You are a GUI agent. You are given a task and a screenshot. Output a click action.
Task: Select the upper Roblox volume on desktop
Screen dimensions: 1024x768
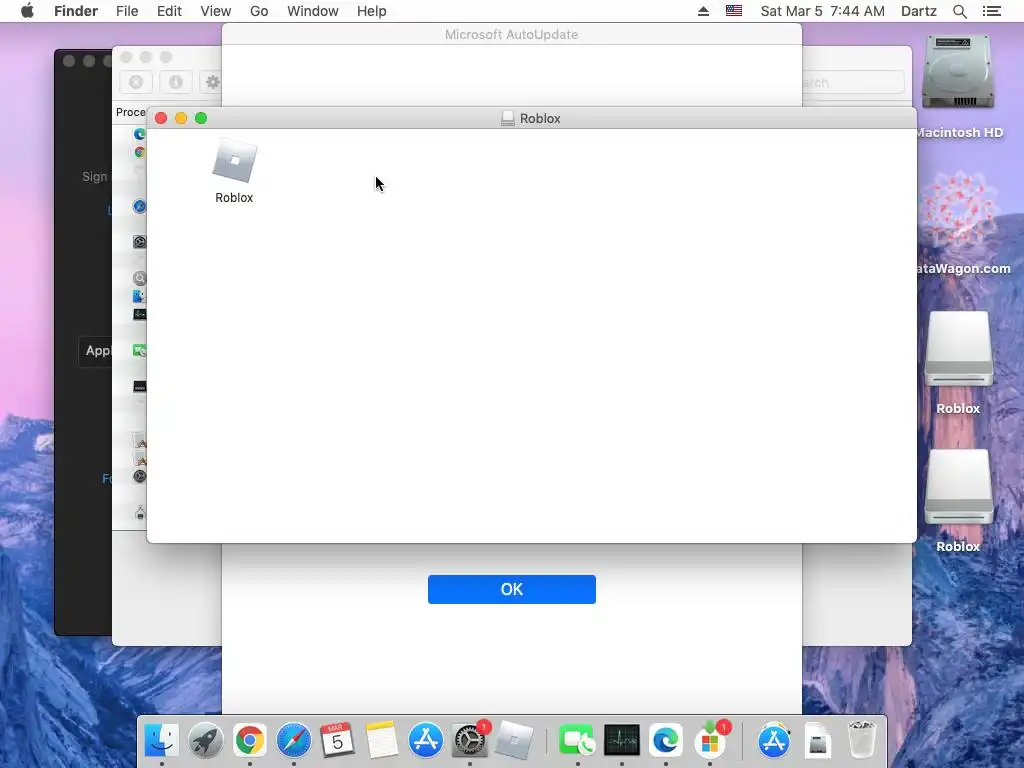pos(958,349)
